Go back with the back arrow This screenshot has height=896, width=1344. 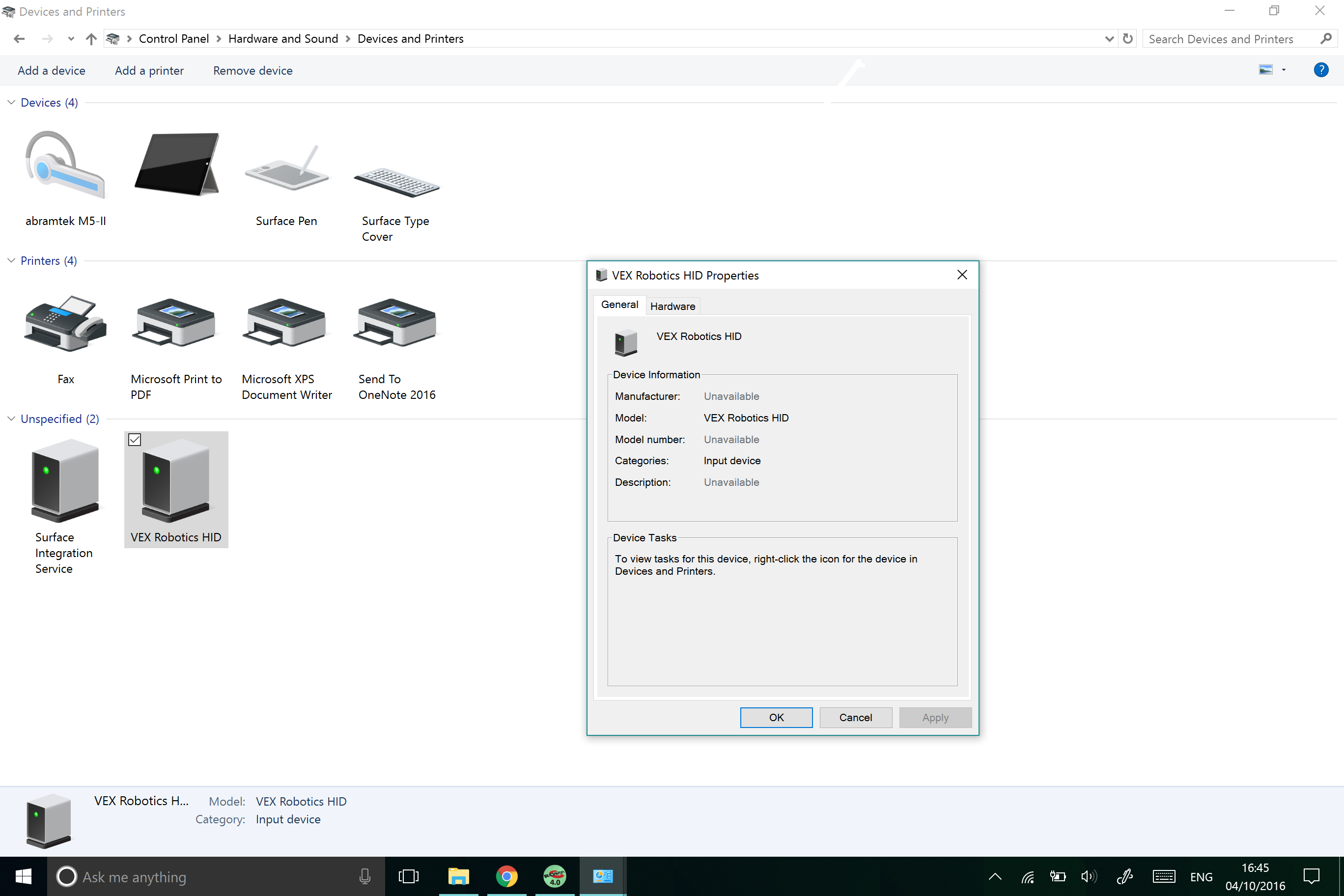point(19,38)
